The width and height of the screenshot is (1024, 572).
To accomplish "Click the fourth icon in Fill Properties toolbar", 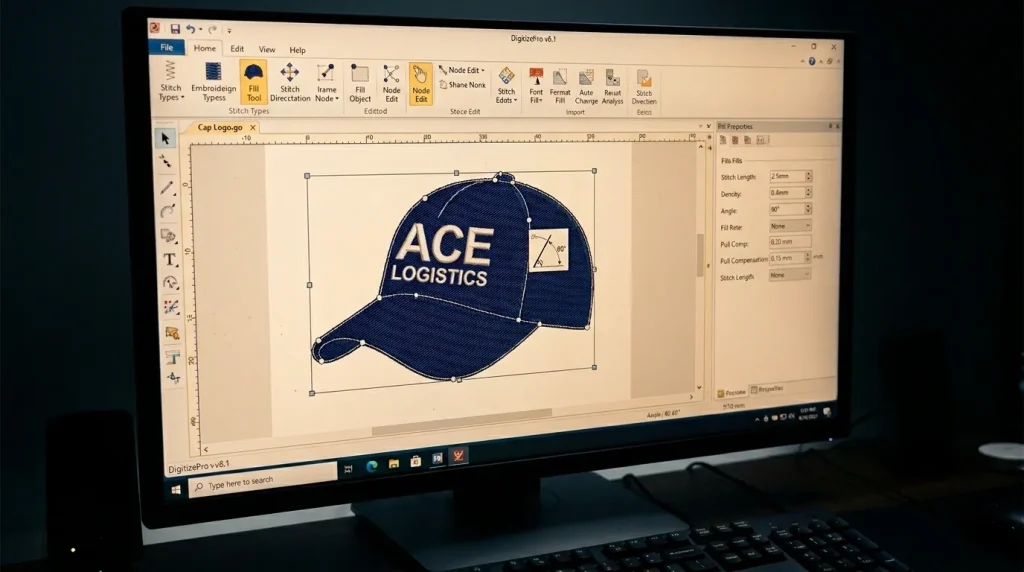I will point(761,140).
